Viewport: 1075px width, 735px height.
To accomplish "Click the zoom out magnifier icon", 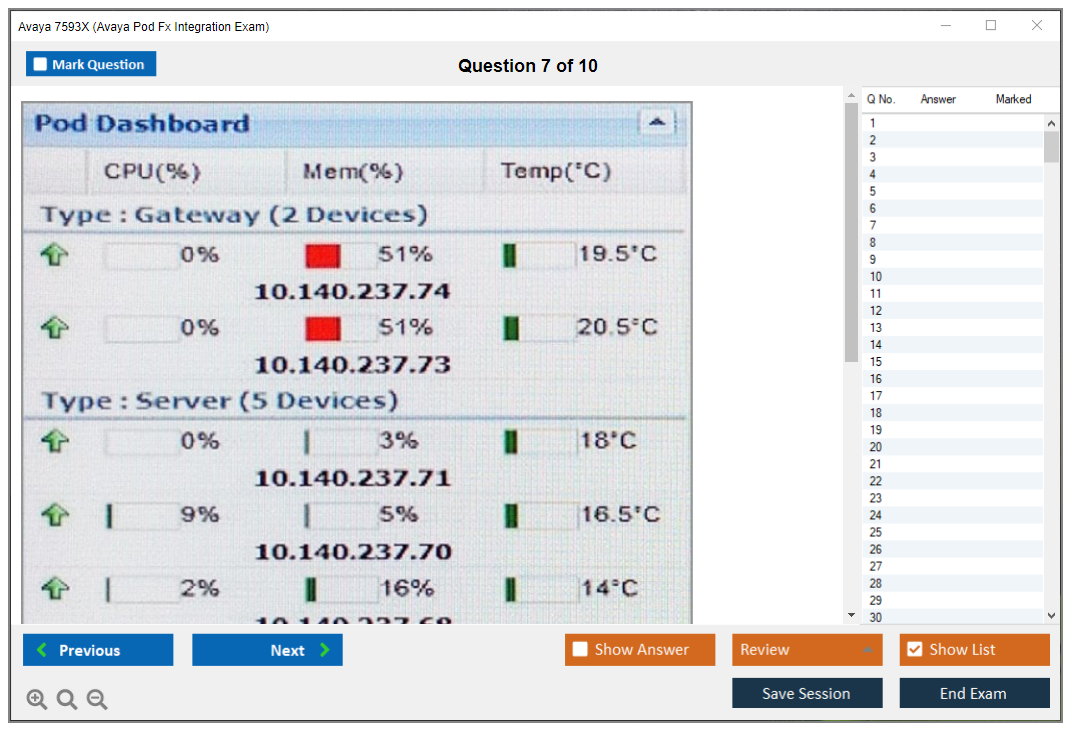I will 97,700.
